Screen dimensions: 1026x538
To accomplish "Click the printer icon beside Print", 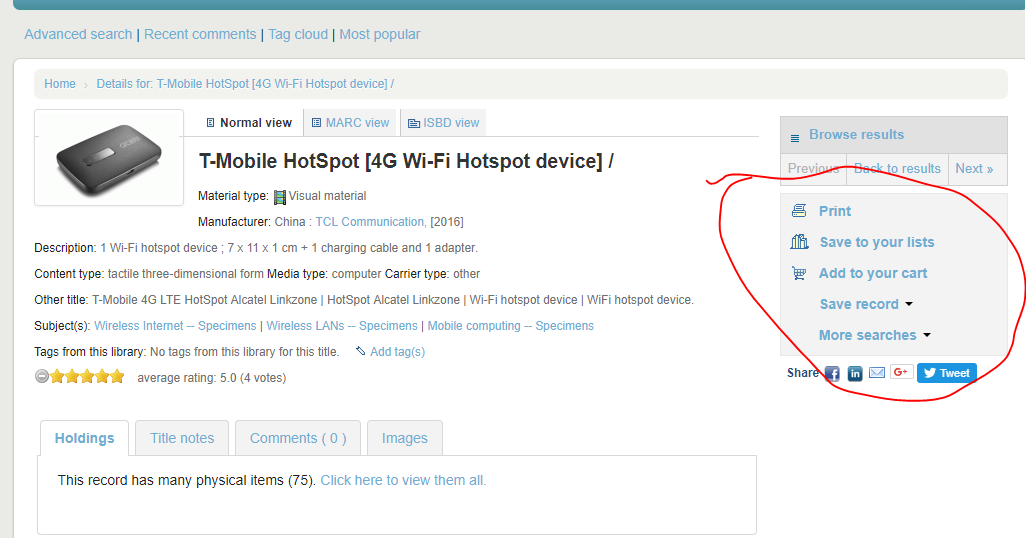I will point(799,211).
